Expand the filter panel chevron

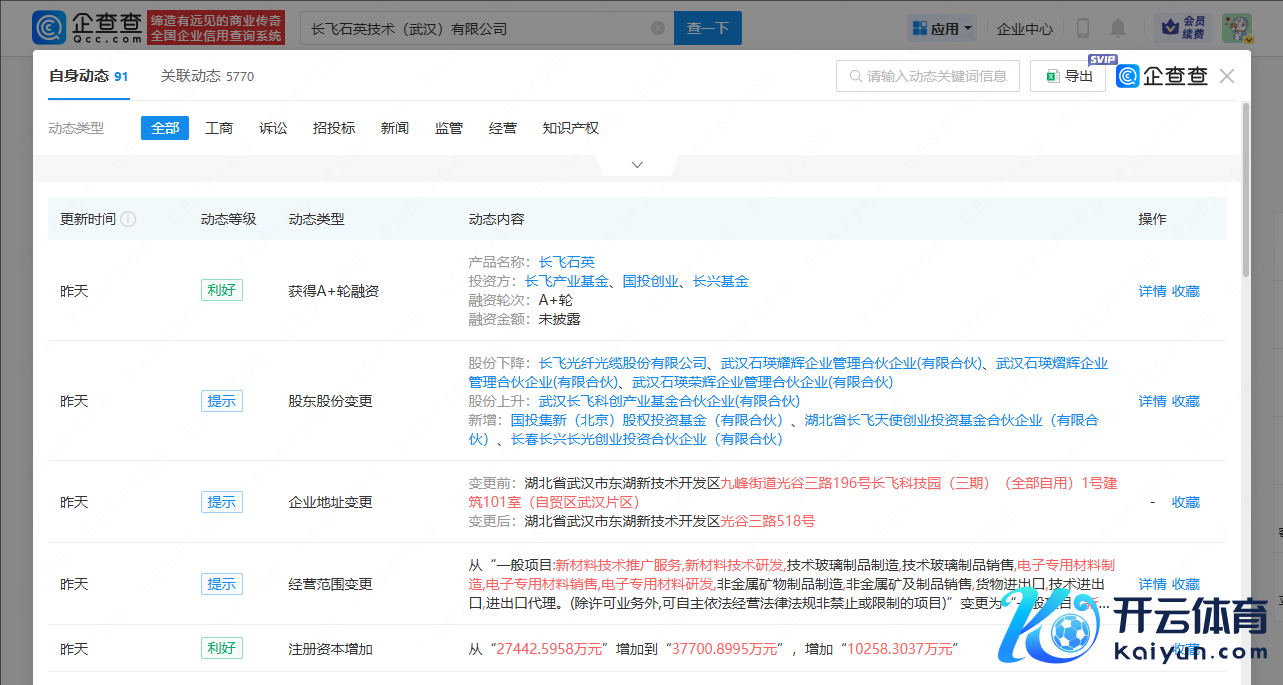637,165
